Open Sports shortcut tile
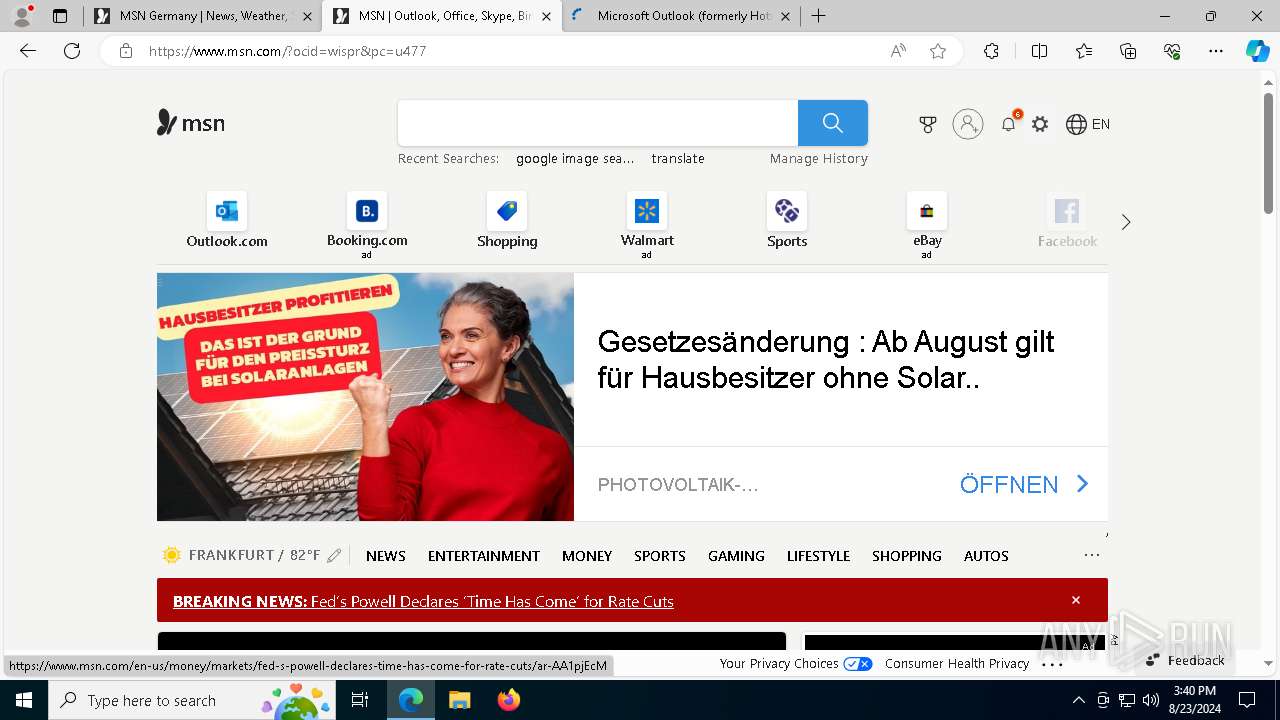Viewport: 1280px width, 720px height. [787, 221]
